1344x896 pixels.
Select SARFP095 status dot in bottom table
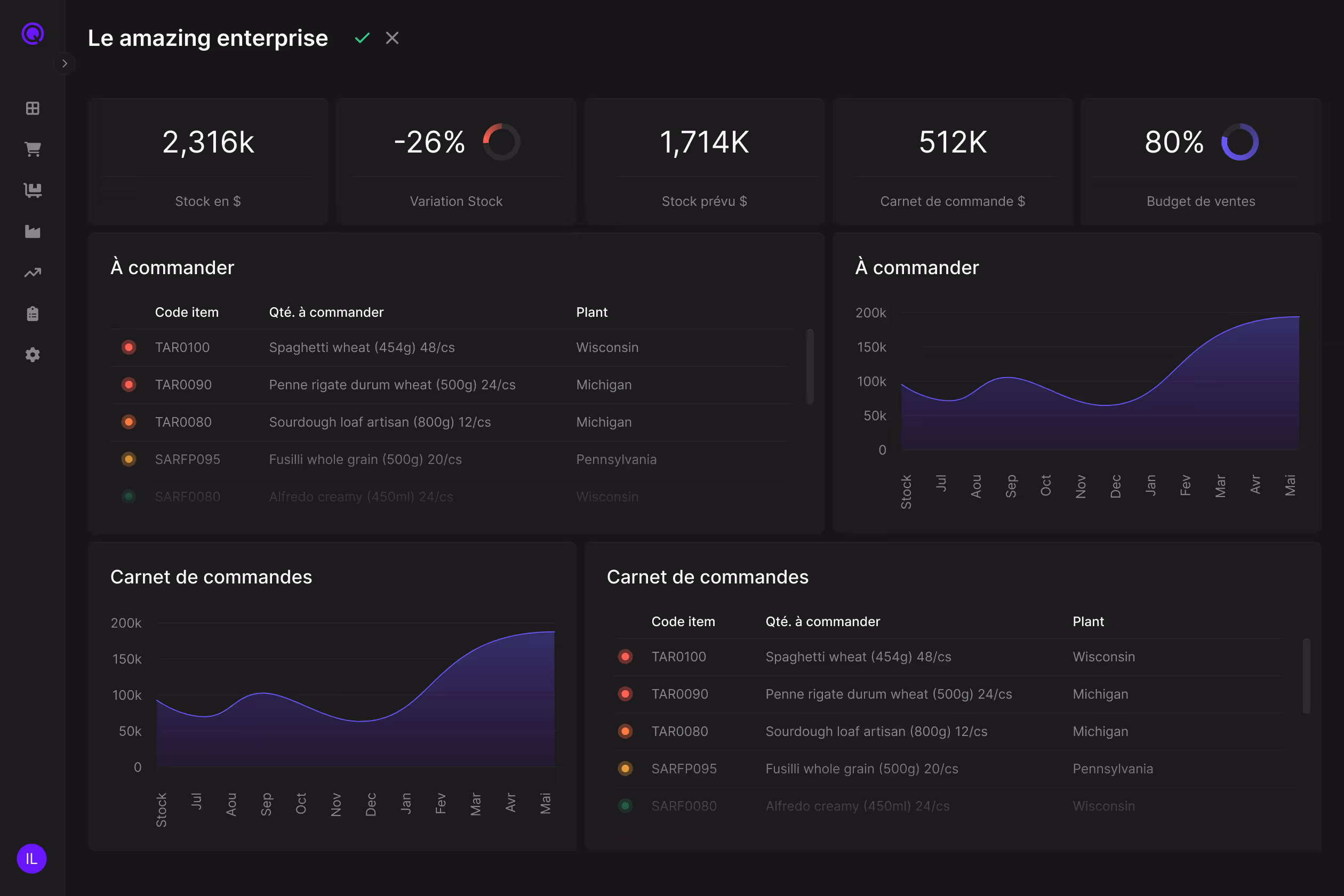[x=626, y=769]
